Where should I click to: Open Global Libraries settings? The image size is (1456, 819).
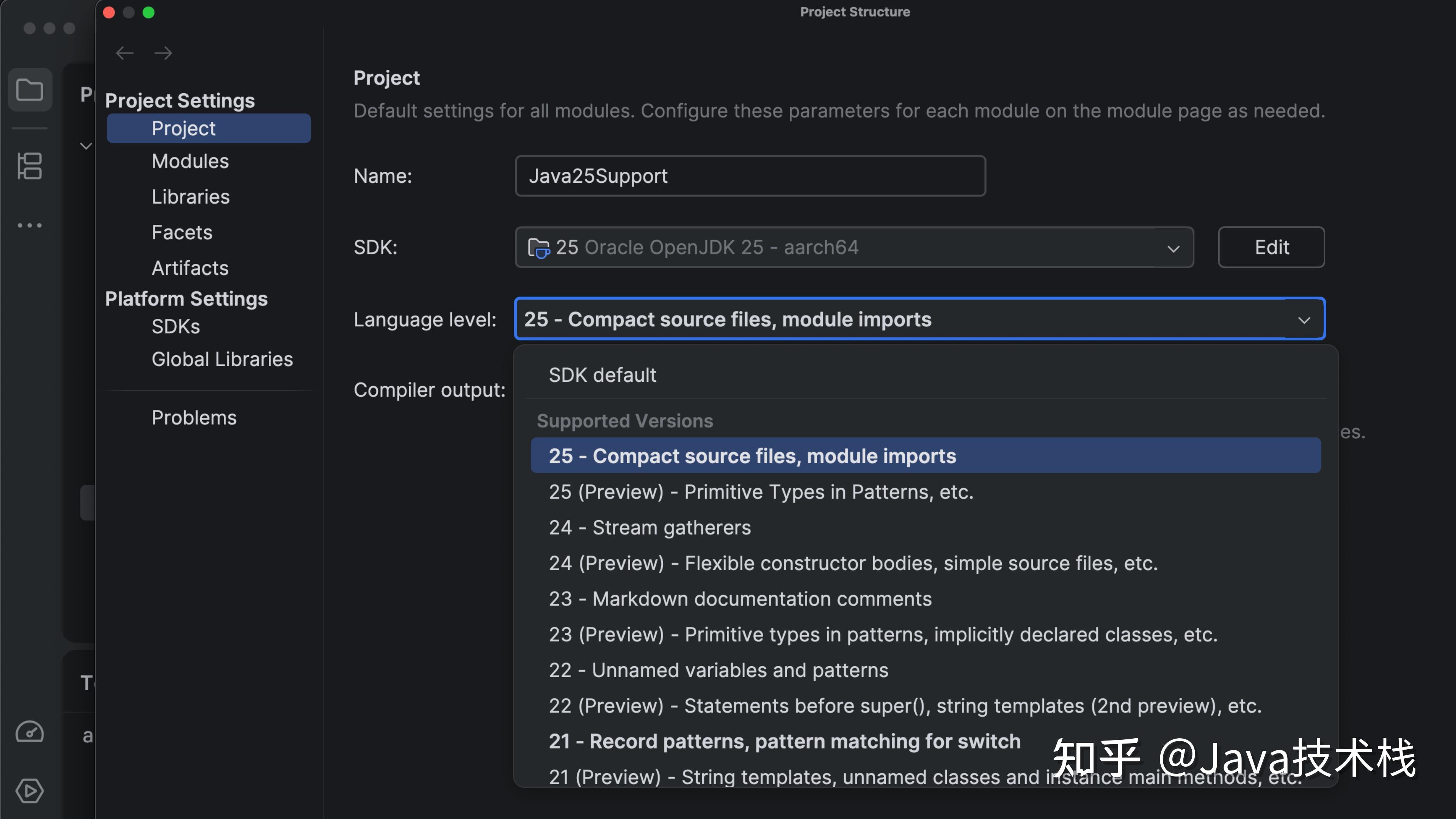coord(222,359)
